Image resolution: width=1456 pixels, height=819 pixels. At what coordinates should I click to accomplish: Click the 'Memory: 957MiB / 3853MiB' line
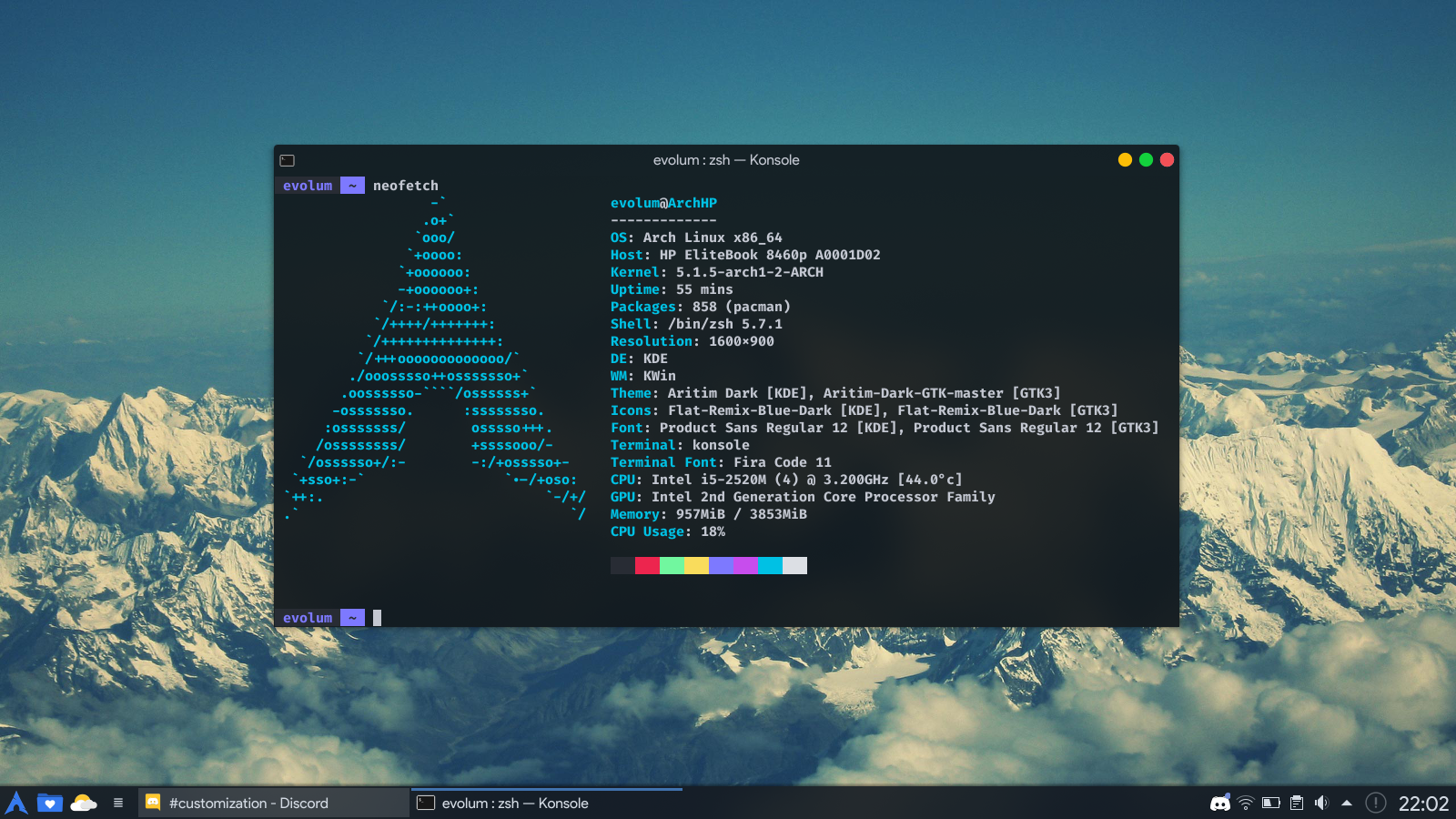709,514
